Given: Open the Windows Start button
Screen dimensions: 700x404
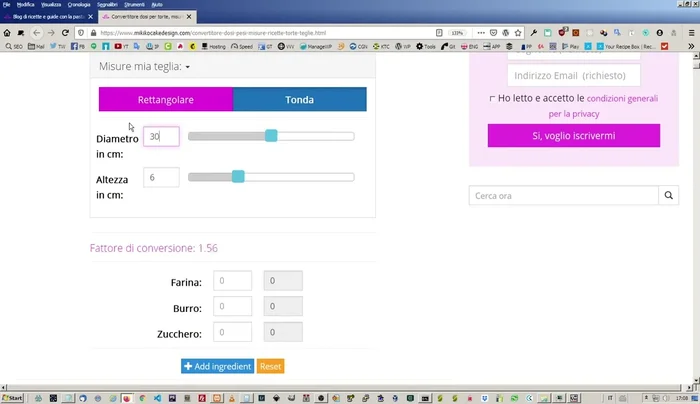Looking at the screenshot, I should tap(13, 397).
